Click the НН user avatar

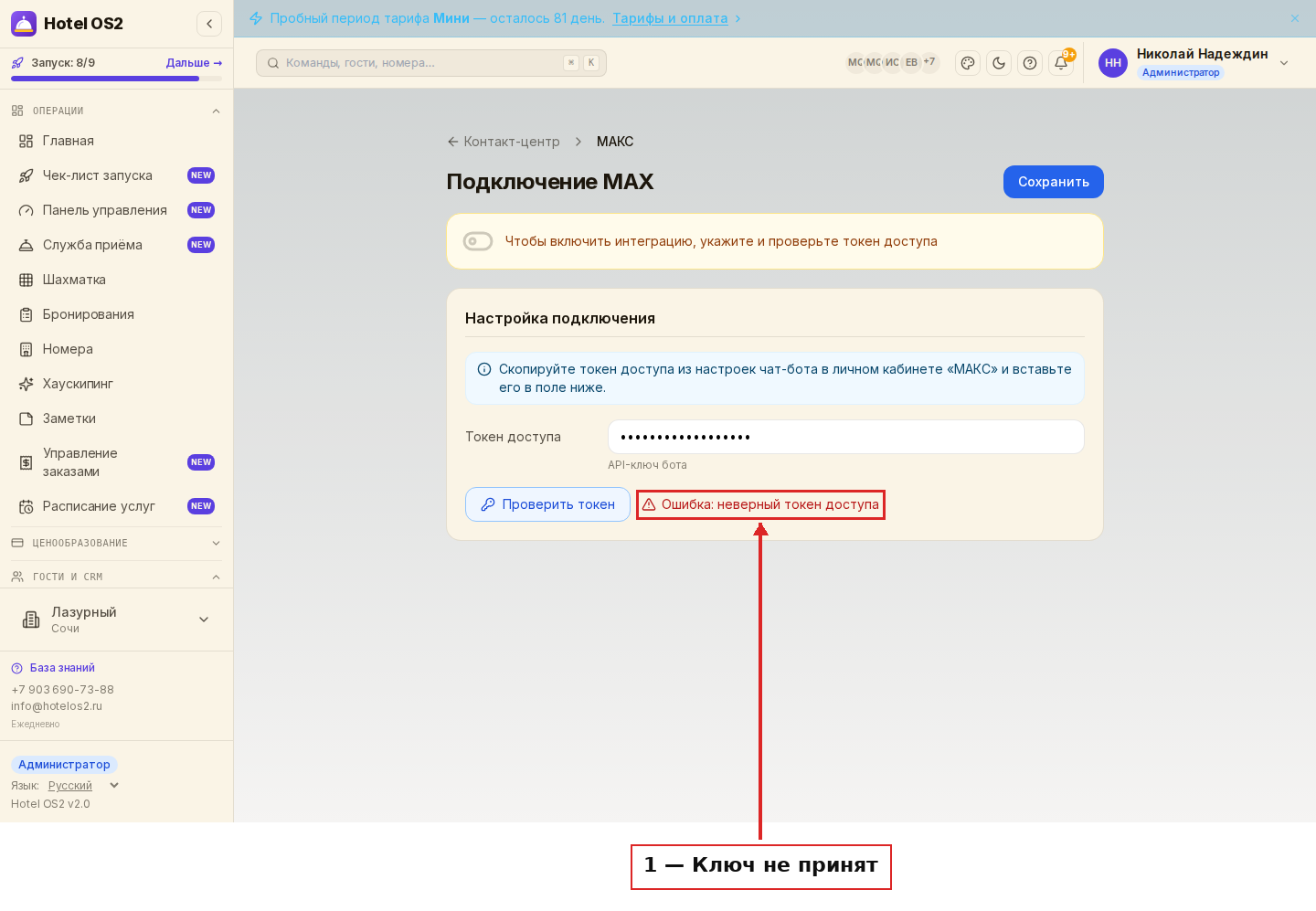click(x=1113, y=63)
